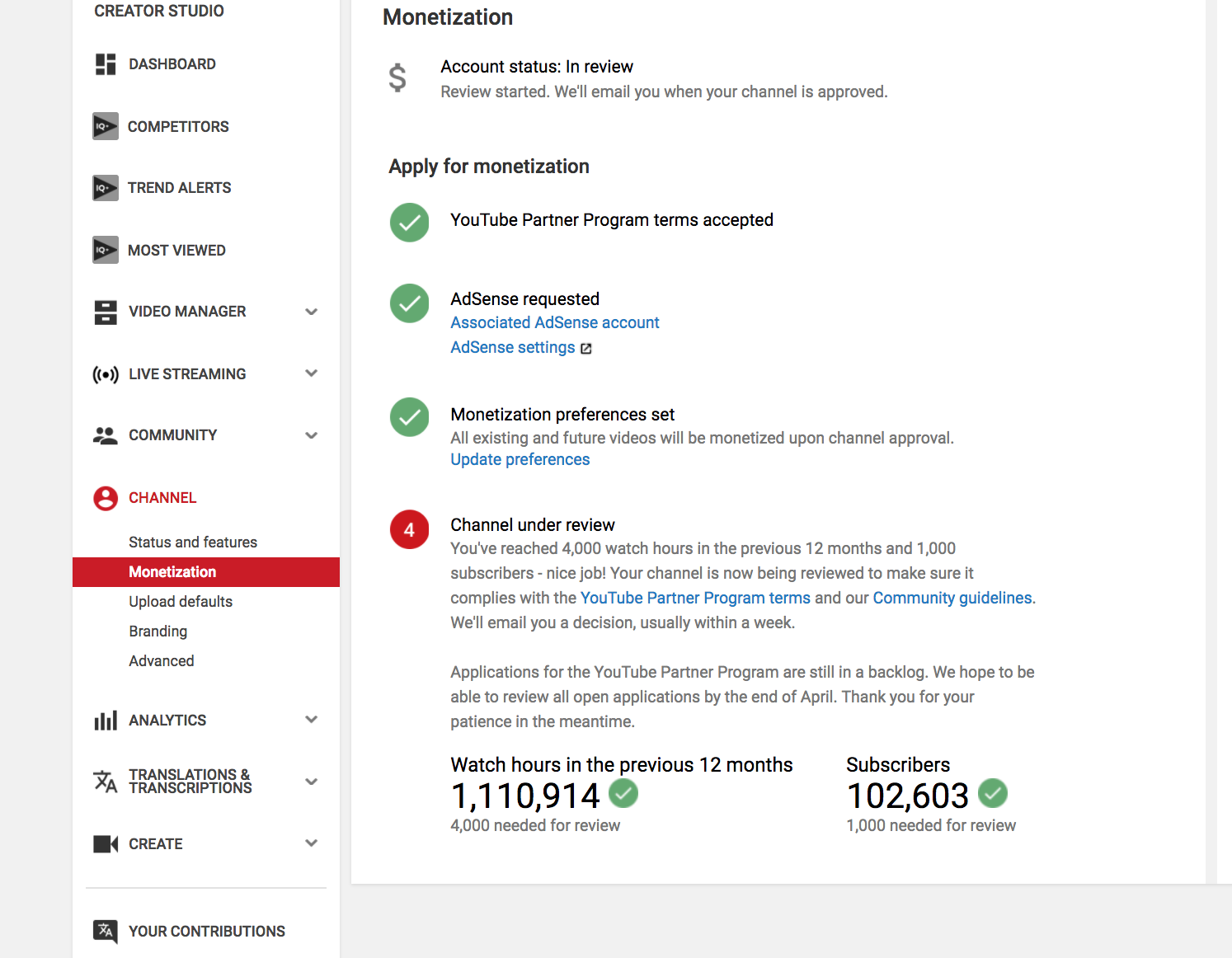
Task: Click the Trend Alerts vidIQ icon
Action: pos(106,188)
